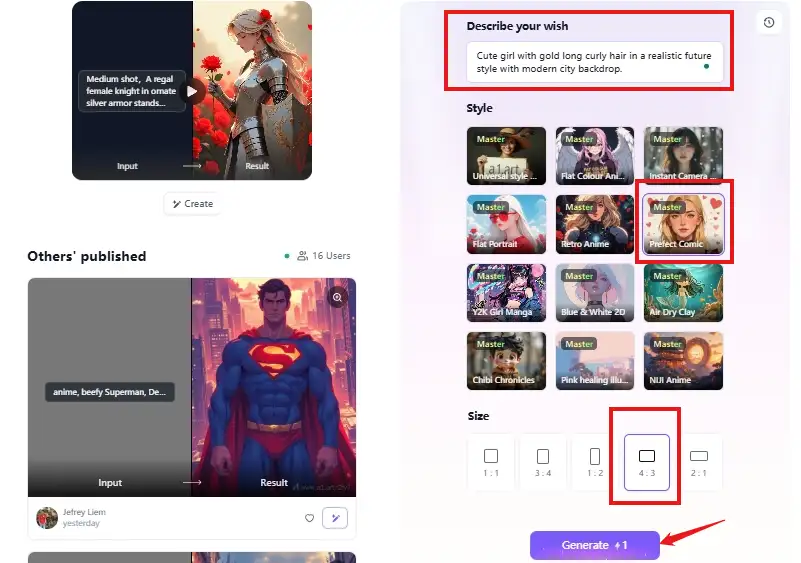Click the Create button under knight example

pos(192,204)
